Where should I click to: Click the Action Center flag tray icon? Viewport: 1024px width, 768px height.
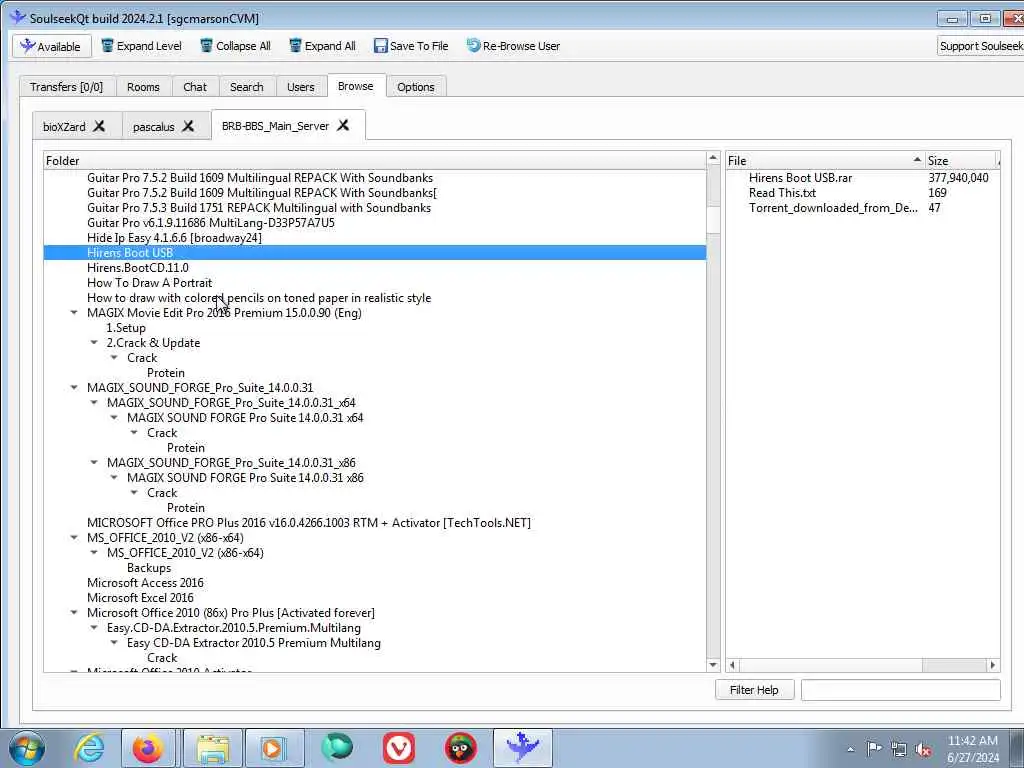coord(874,748)
